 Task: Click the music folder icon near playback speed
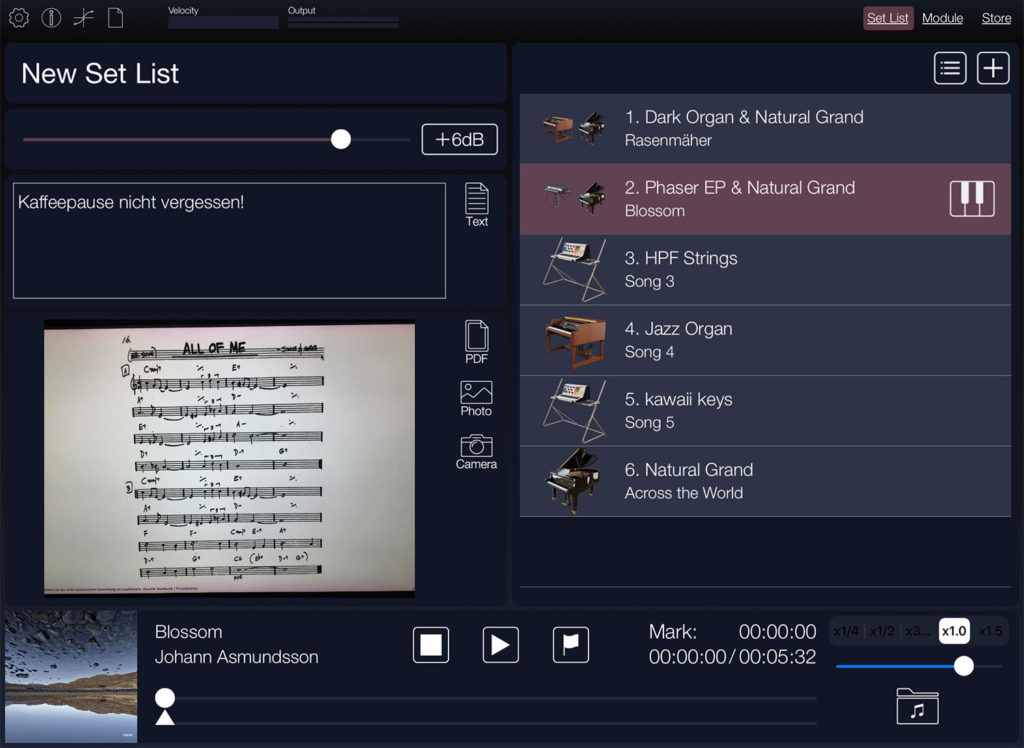click(916, 705)
